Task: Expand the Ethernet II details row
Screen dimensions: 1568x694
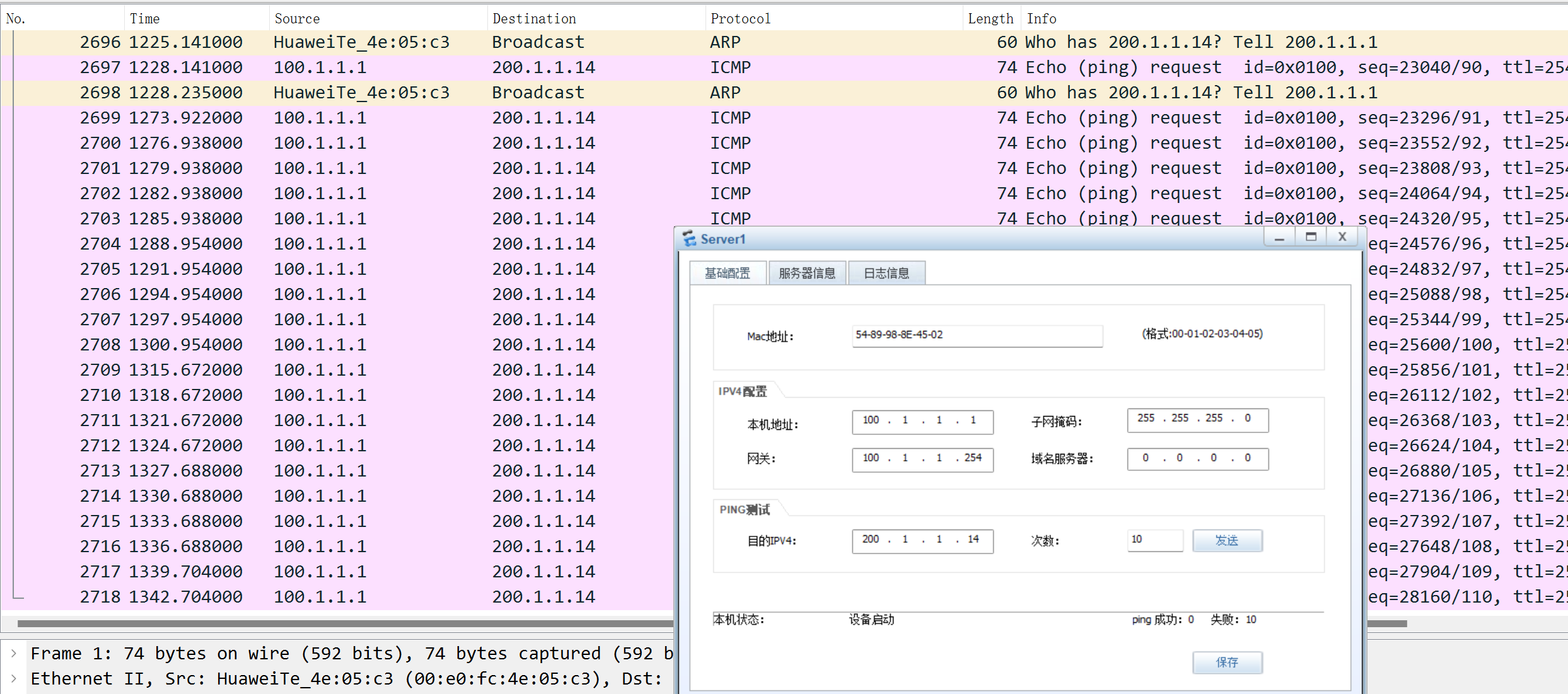Action: point(14,679)
